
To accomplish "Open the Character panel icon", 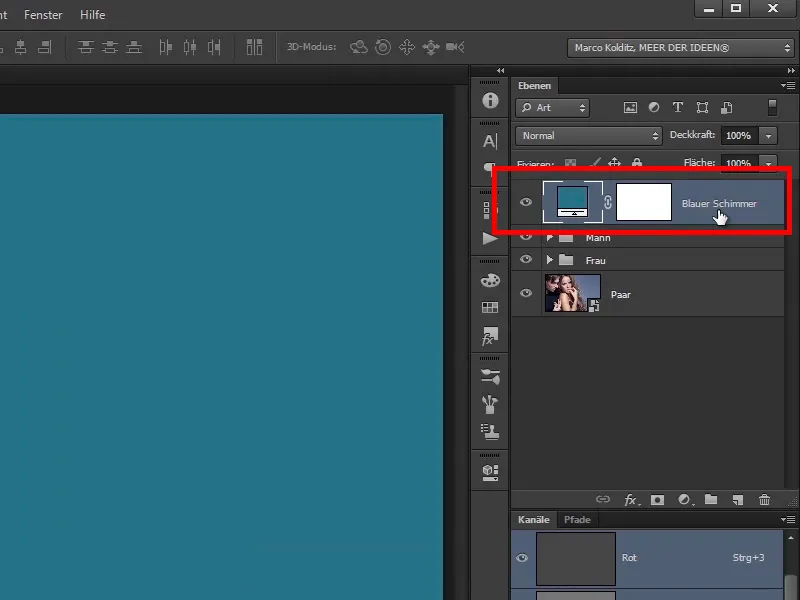I will [x=490, y=141].
